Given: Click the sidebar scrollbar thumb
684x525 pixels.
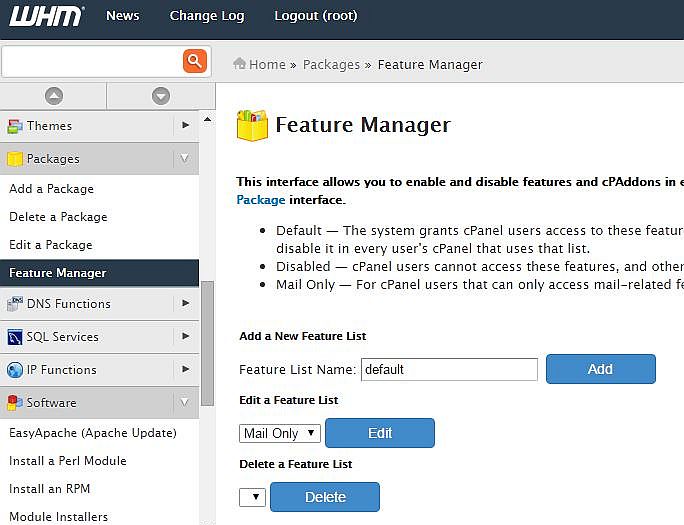Looking at the screenshot, I should (208, 343).
